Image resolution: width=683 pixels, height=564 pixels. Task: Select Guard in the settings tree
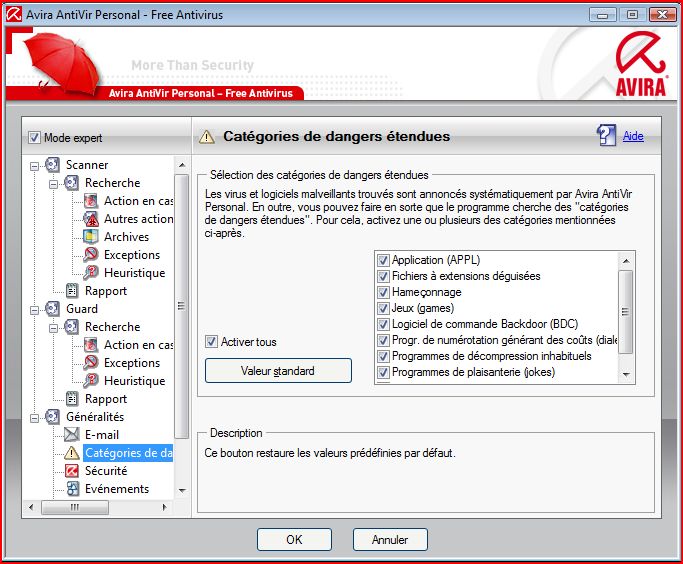(82, 308)
